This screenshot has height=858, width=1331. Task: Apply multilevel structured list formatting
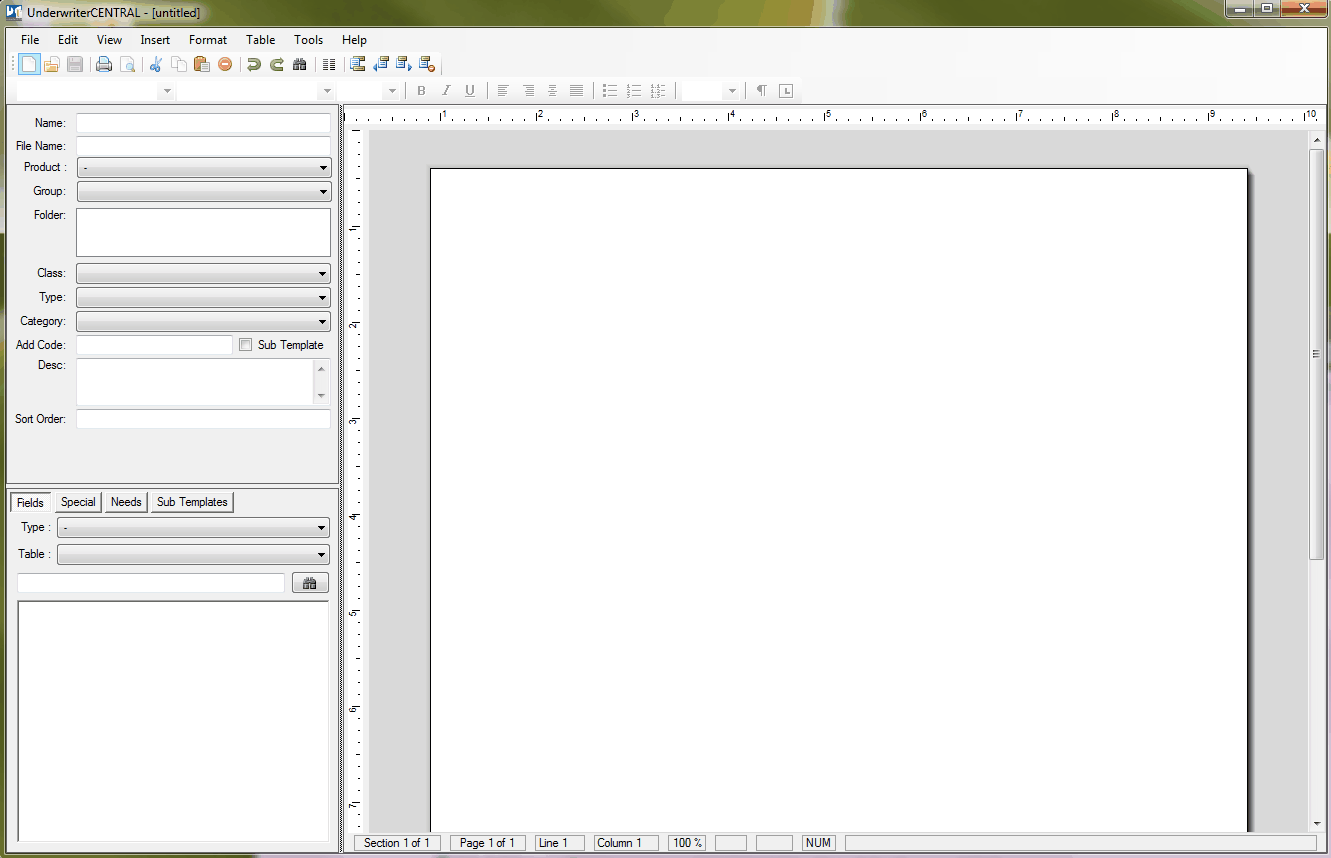coord(657,91)
